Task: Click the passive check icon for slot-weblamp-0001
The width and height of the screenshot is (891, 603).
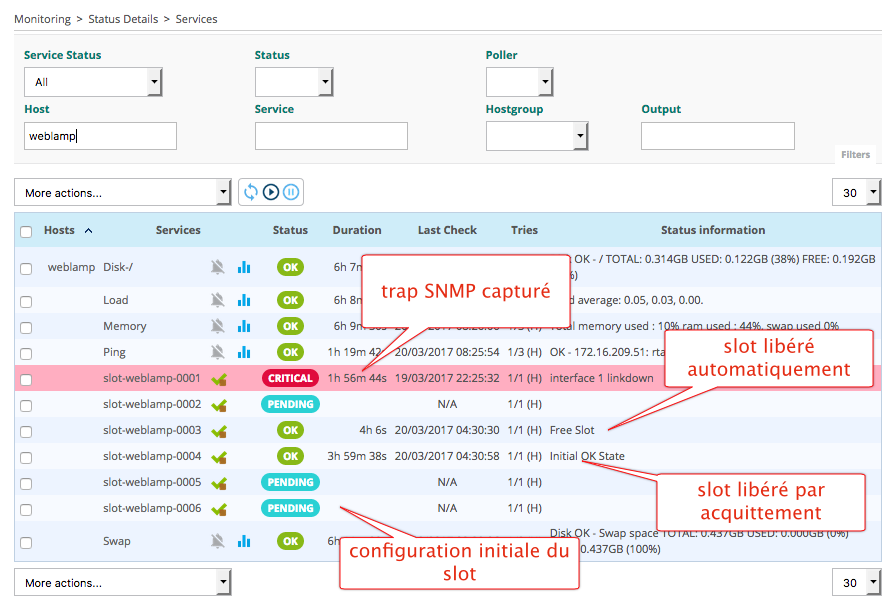Action: click(219, 379)
